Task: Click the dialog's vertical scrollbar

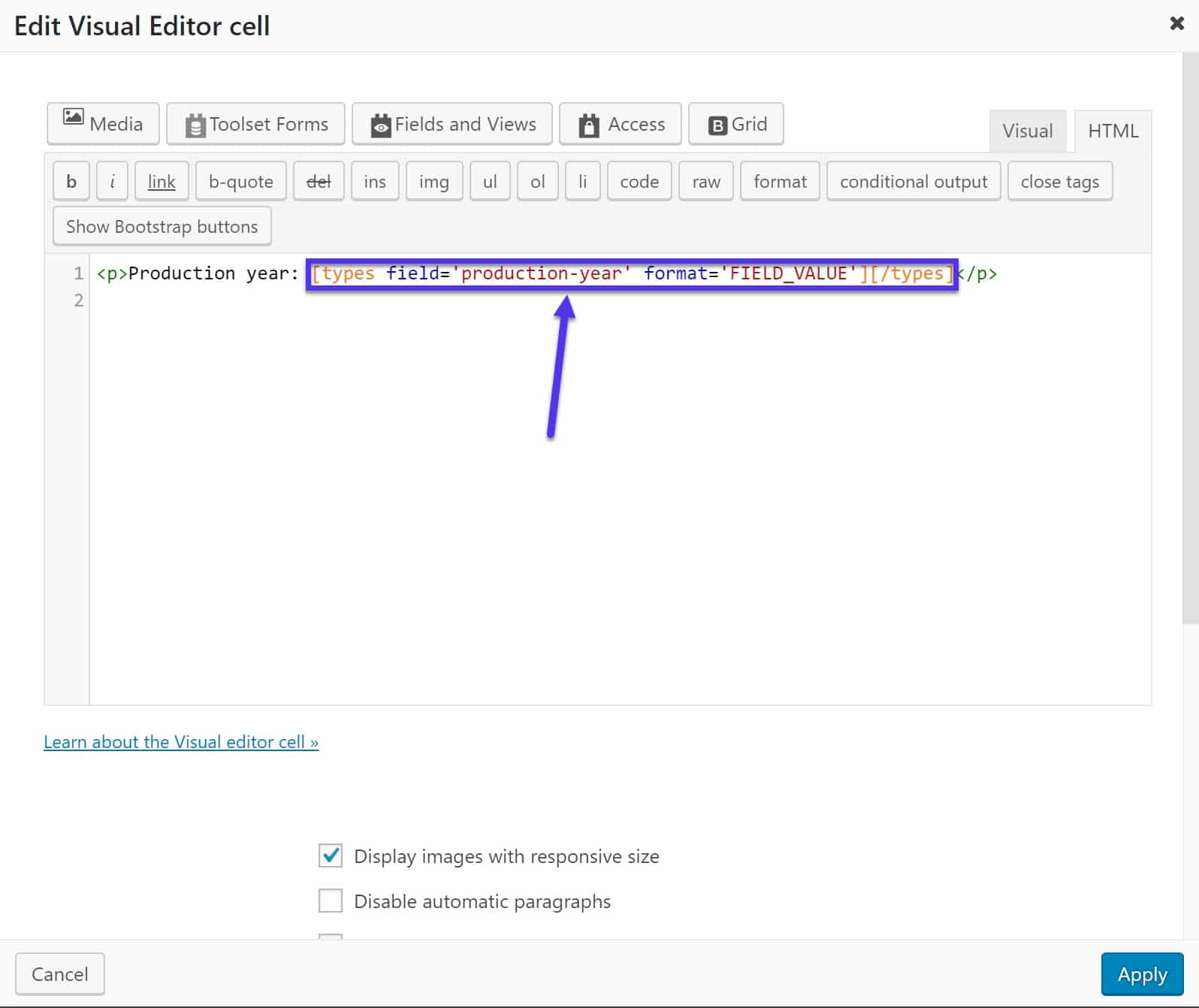Action: pos(1190,338)
